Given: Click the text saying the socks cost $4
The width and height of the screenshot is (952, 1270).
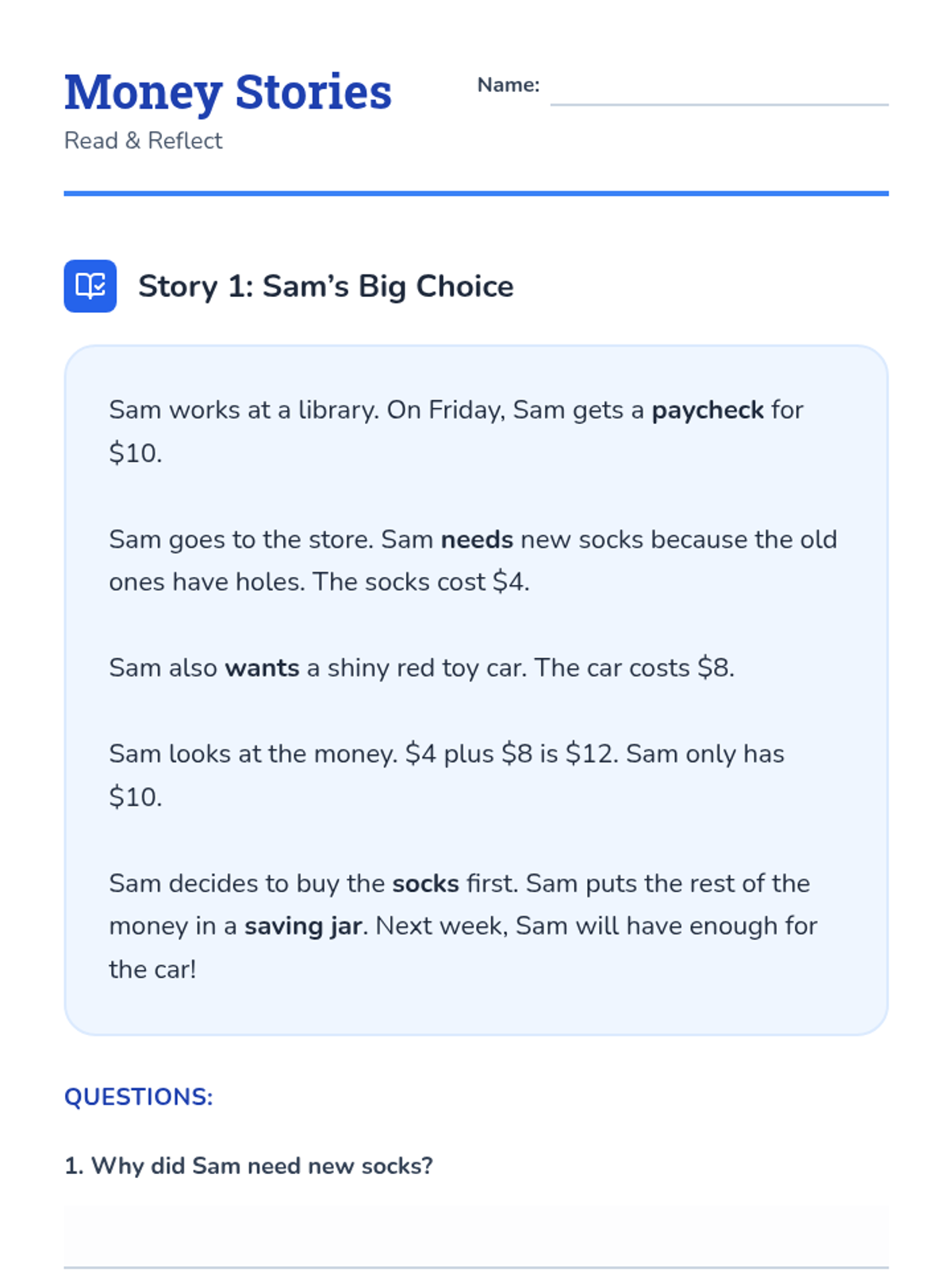Looking at the screenshot, I should 420,583.
